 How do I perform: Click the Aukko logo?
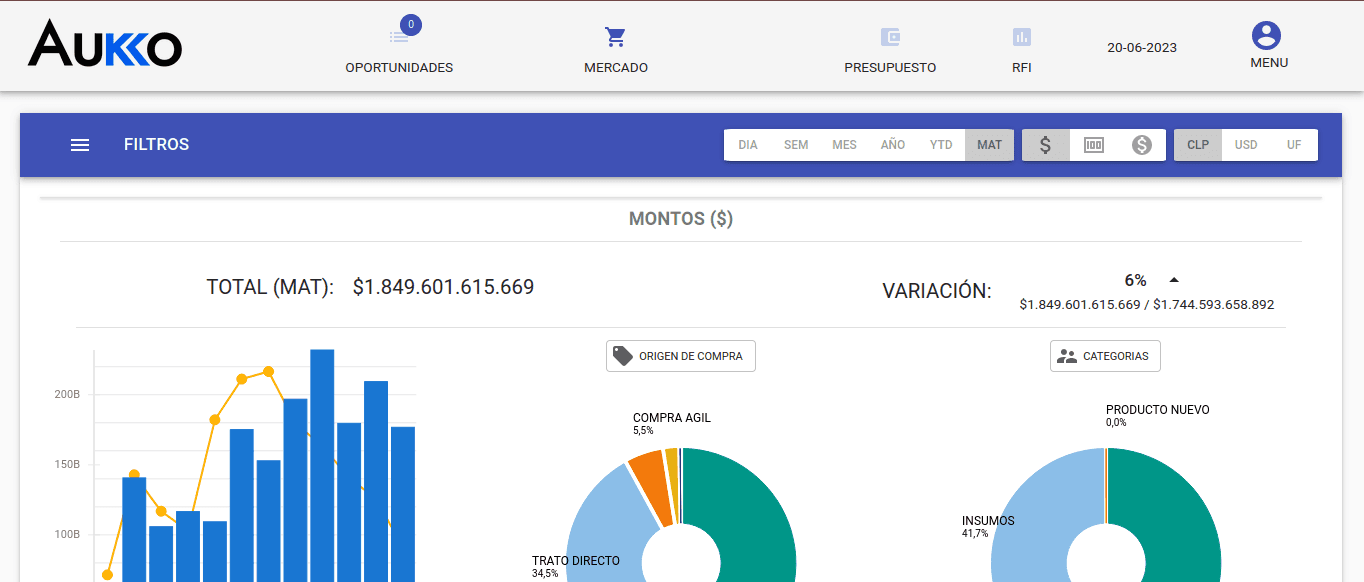point(105,43)
